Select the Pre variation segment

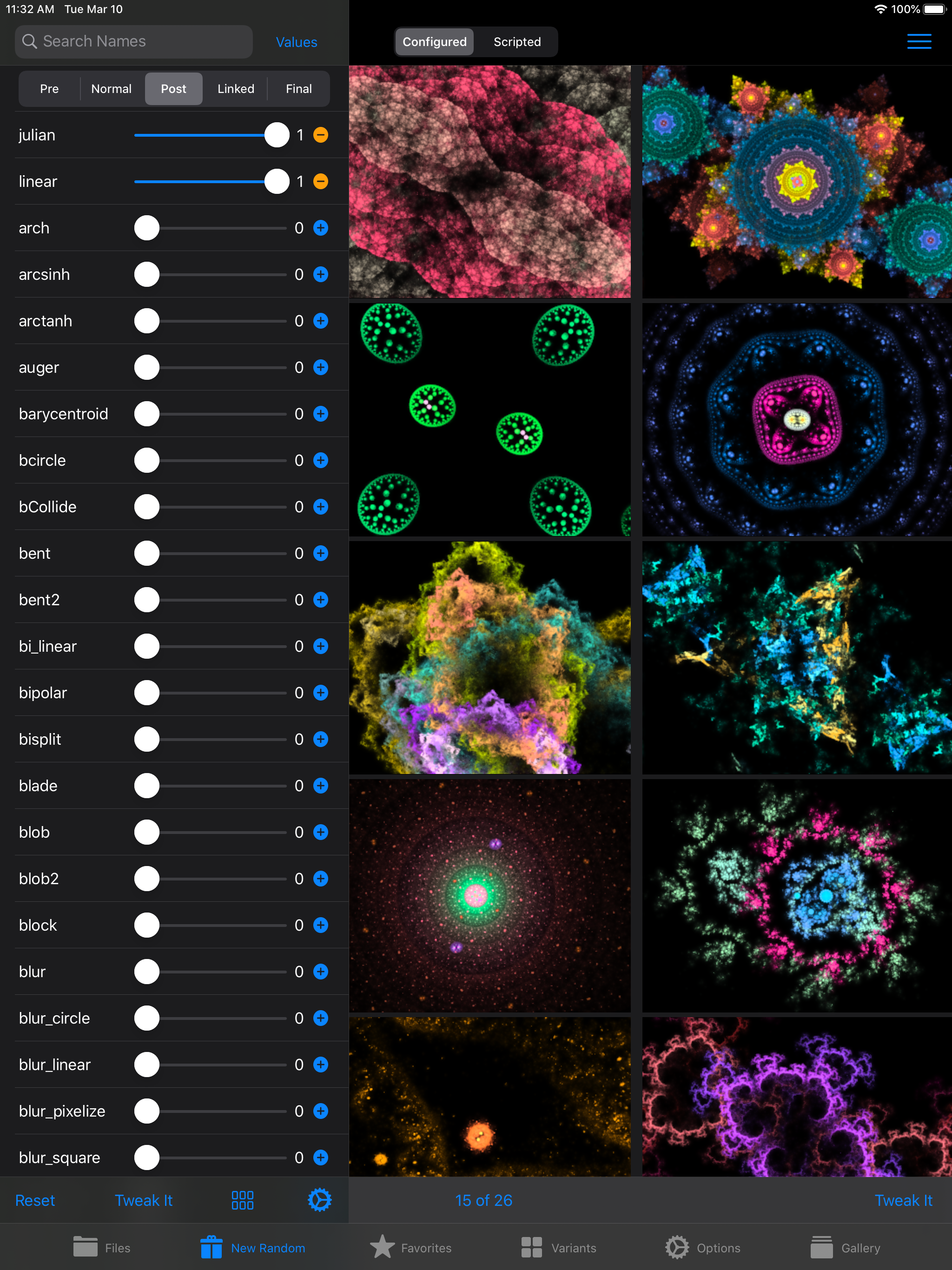click(x=49, y=89)
